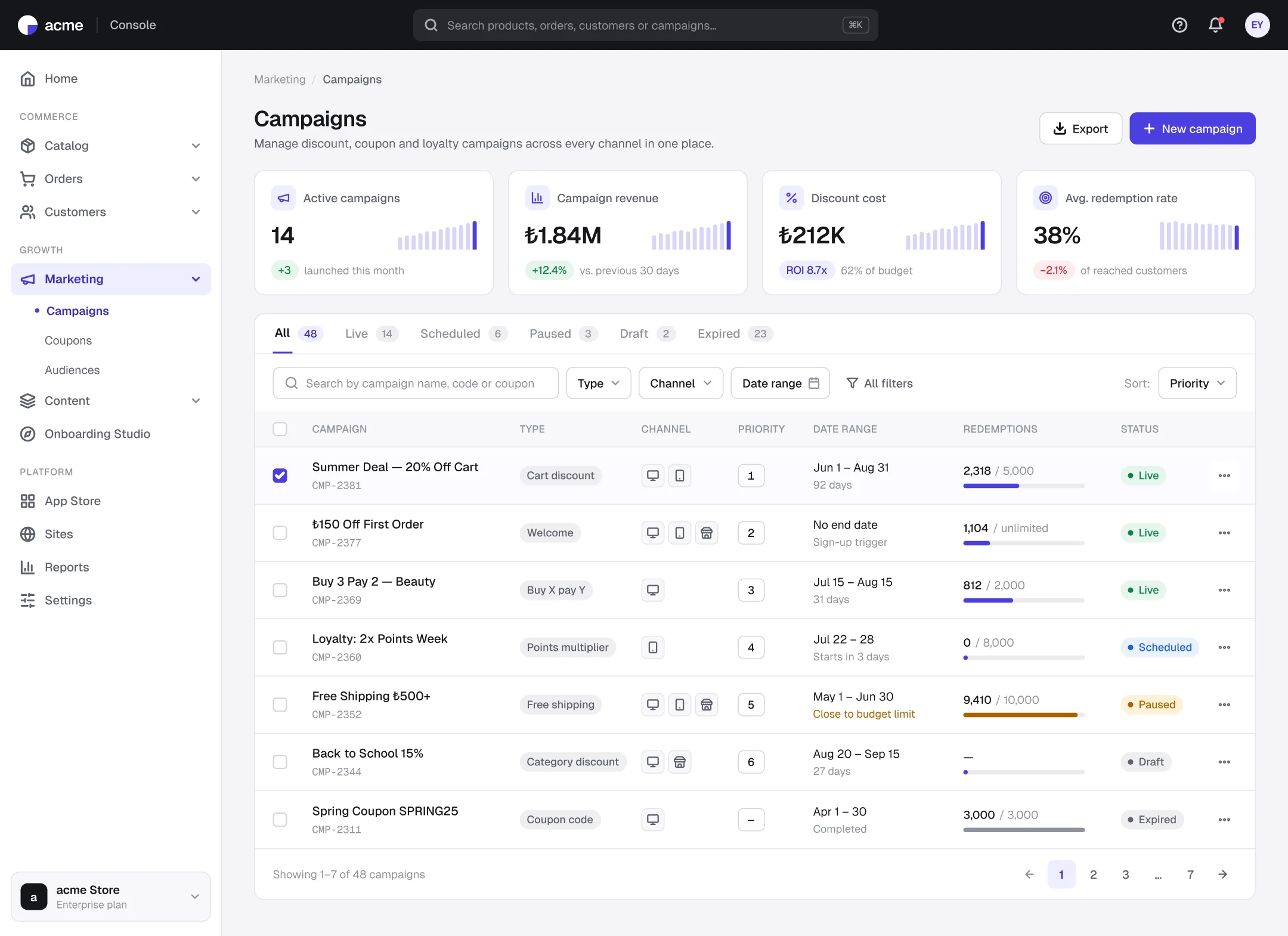Open the Type filter dropdown
The image size is (1288, 936).
click(598, 383)
